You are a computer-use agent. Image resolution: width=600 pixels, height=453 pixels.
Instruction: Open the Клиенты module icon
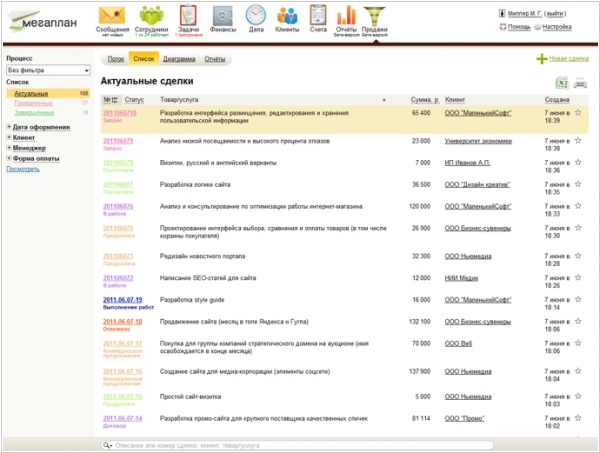287,16
